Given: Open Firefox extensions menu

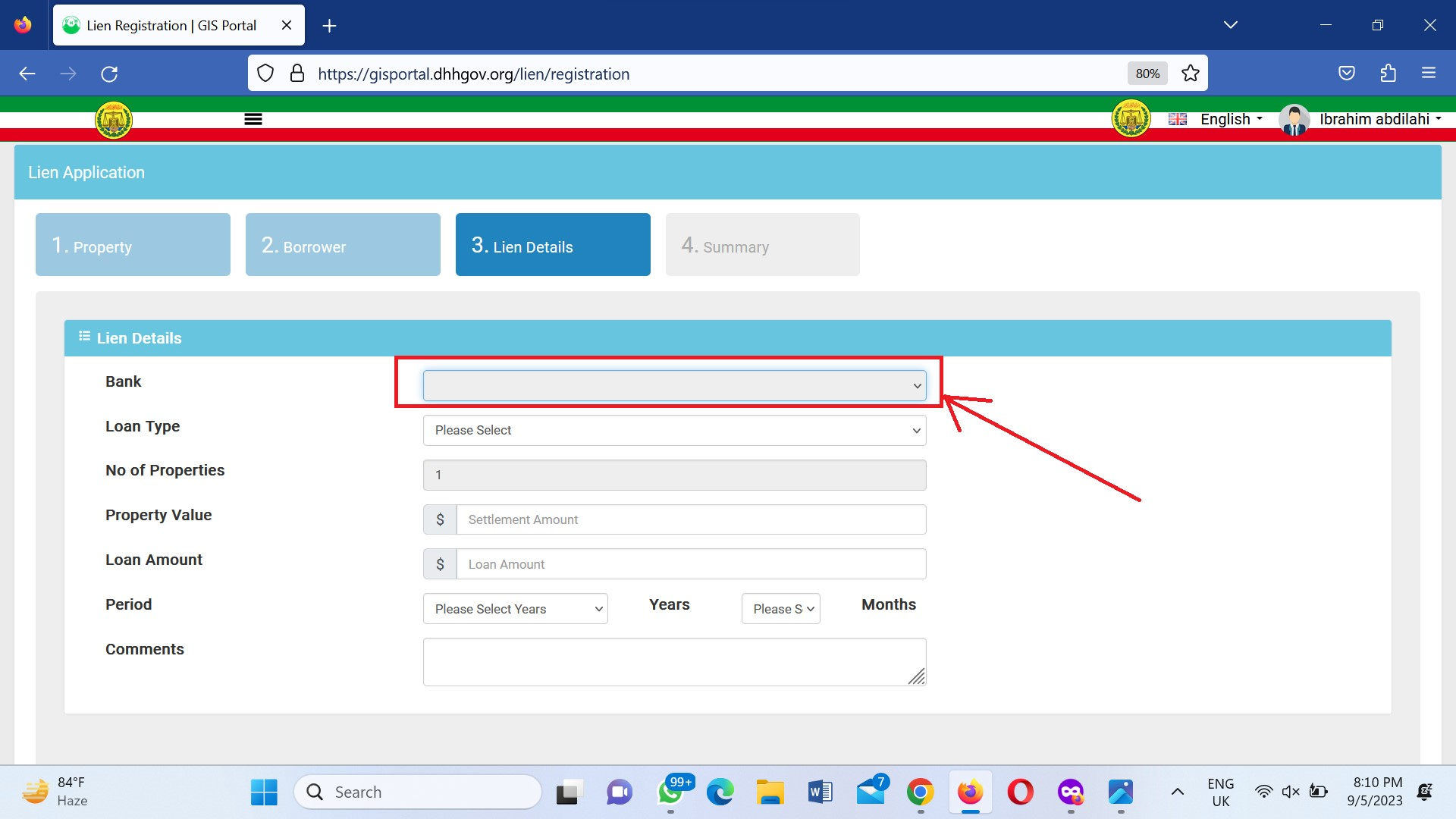Looking at the screenshot, I should (x=1388, y=74).
